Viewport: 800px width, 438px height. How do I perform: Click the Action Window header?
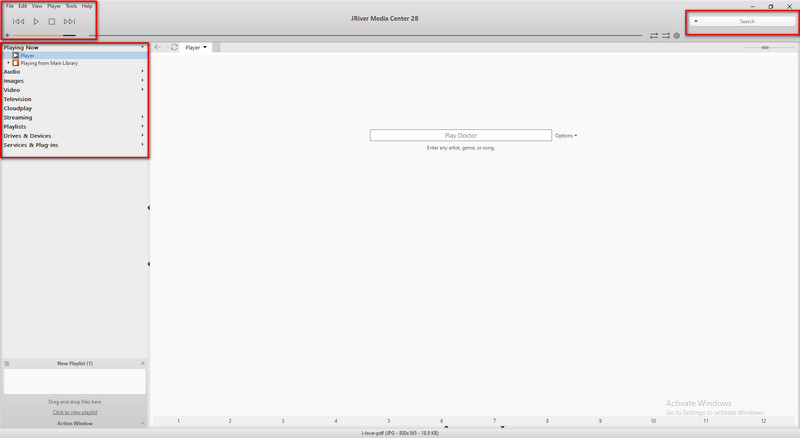click(75, 423)
